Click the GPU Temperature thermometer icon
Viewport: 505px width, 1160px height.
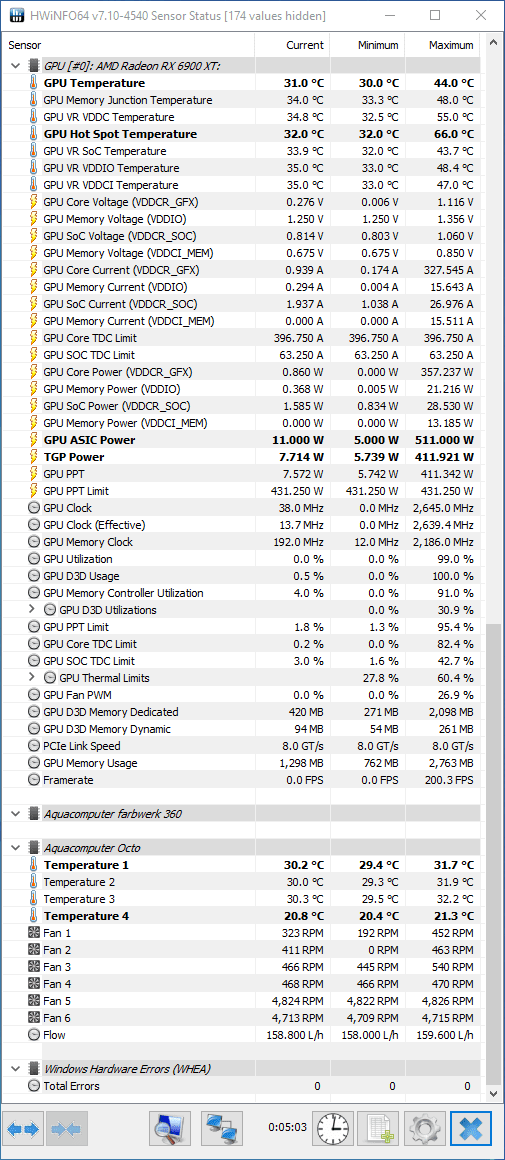[33, 83]
